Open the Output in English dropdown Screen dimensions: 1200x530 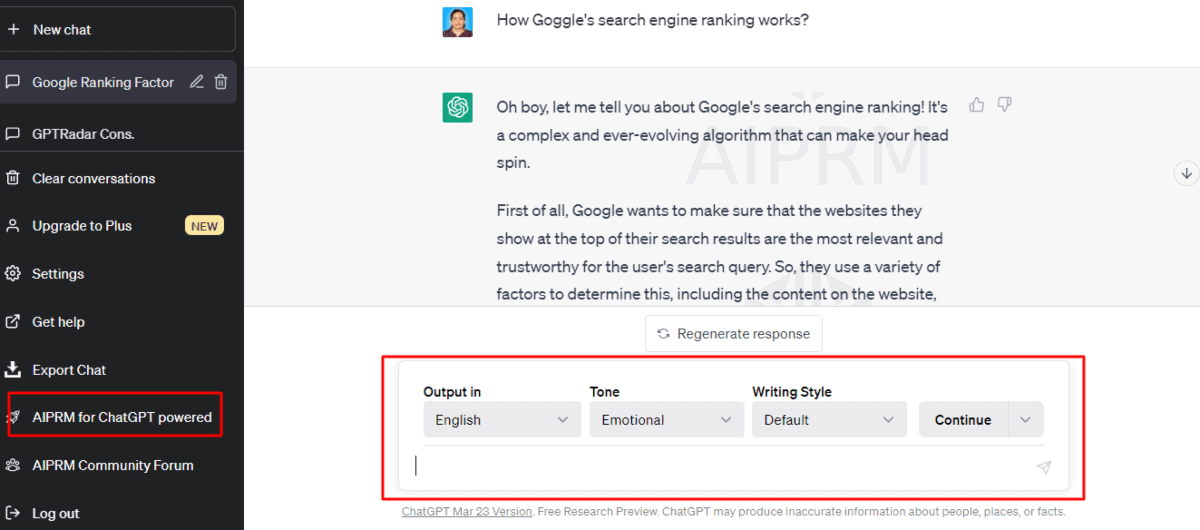pos(501,420)
